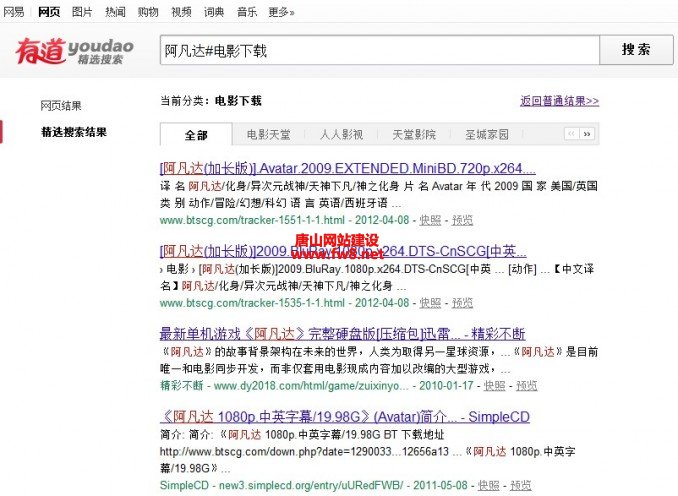Open 快照 for tracker-1535 result
This screenshot has width=678, height=496.
(x=430, y=303)
